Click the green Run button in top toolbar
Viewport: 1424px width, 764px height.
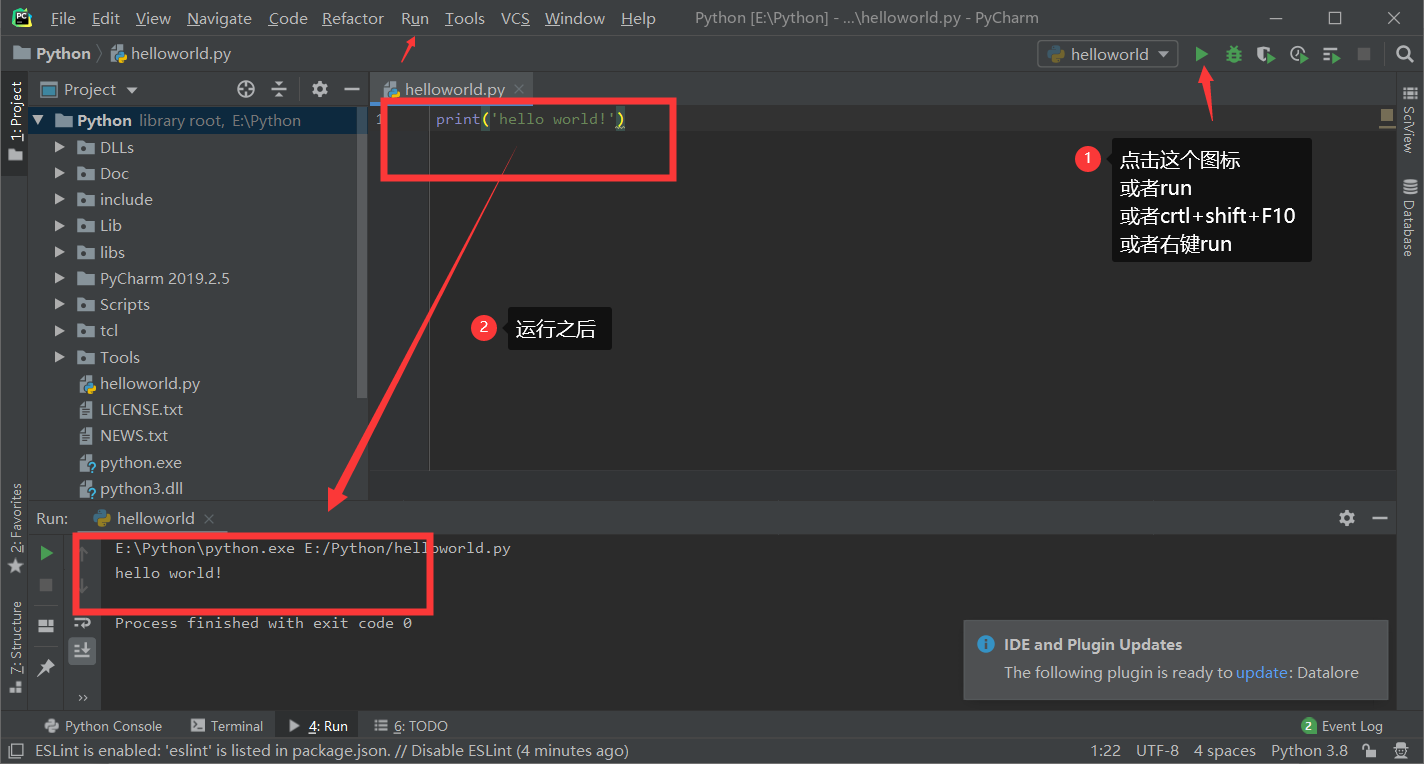click(x=1202, y=54)
